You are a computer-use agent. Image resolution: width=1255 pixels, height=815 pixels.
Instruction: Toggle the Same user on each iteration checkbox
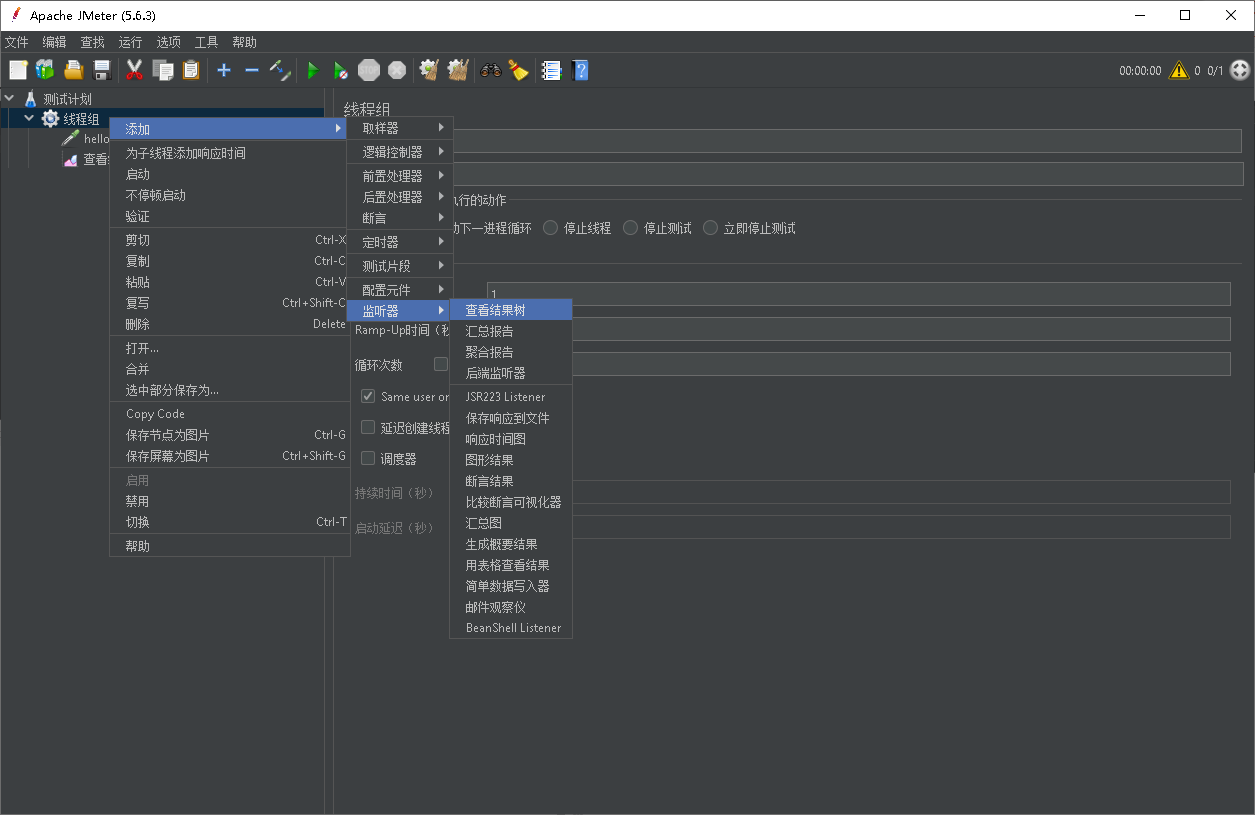click(368, 396)
